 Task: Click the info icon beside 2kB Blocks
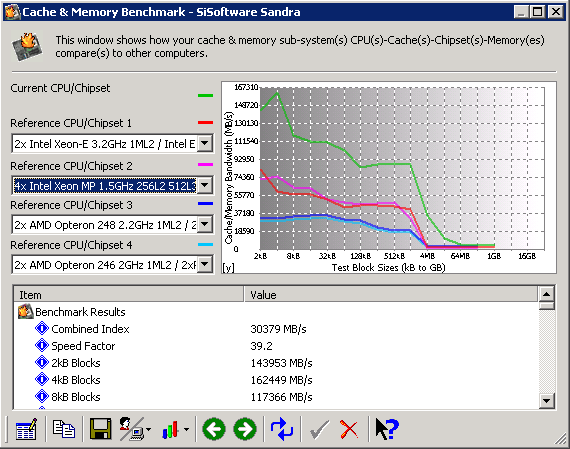point(42,362)
